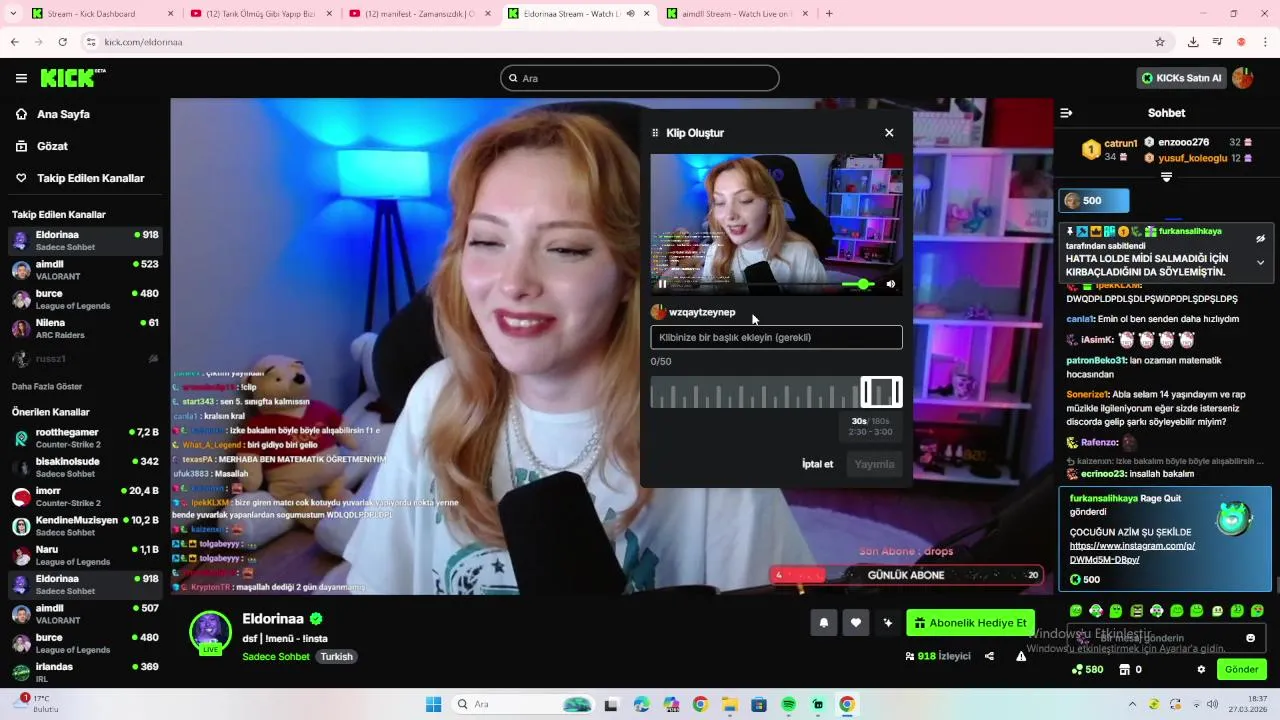The height and width of the screenshot is (720, 1280).
Task: Open a new browser tab
Action: (x=829, y=14)
